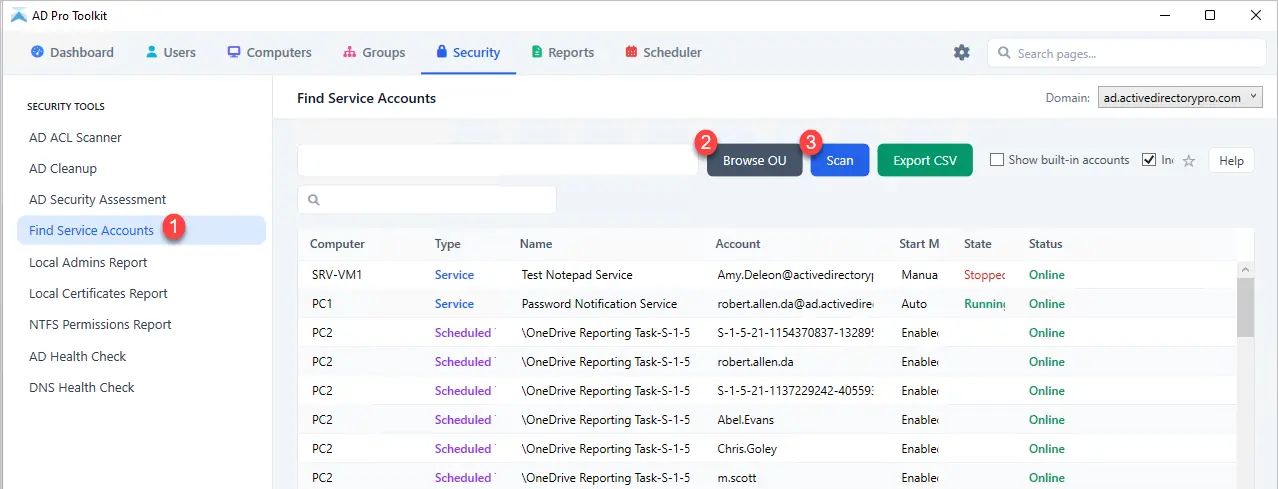Viewport: 1278px width, 489px height.
Task: Click the Abel.Evans account cell
Action: 746,420
